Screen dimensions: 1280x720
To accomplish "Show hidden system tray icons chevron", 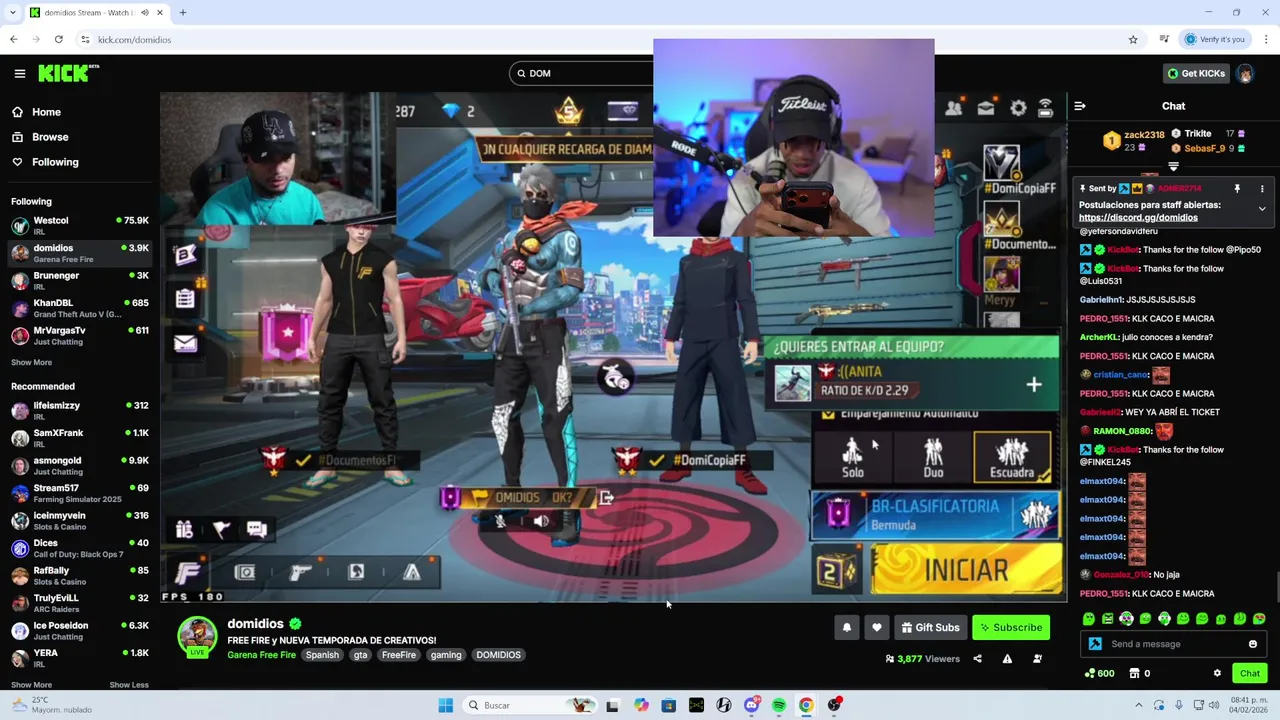I will point(1138,705).
